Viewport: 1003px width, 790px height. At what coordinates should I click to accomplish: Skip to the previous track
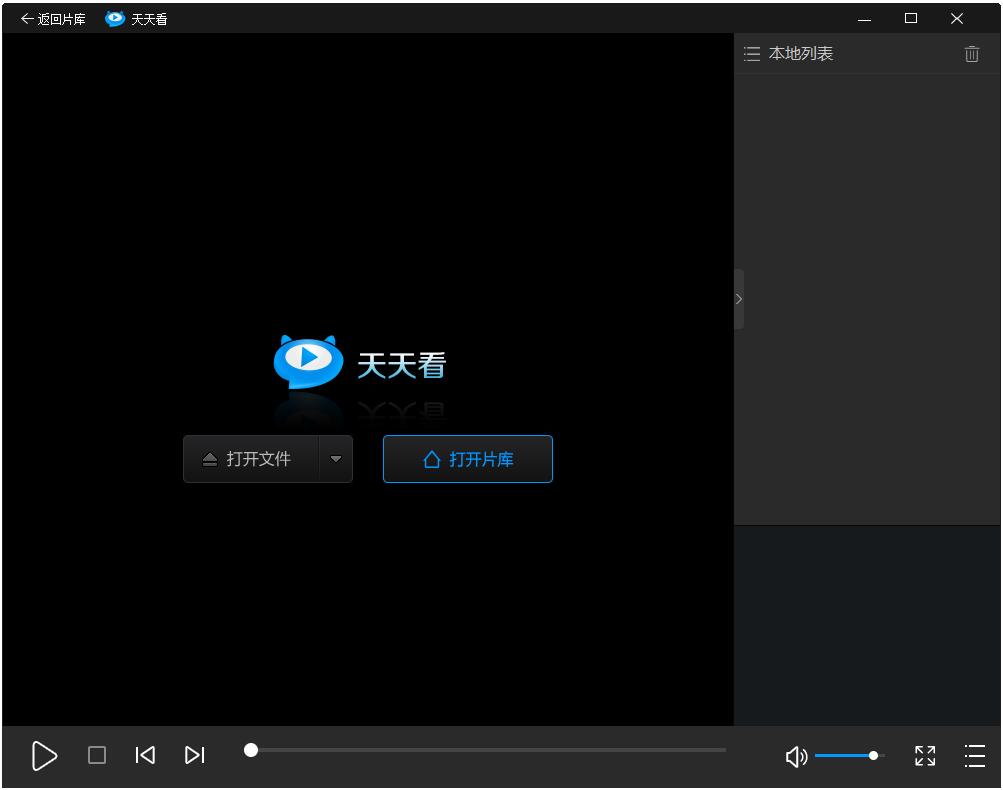click(145, 756)
